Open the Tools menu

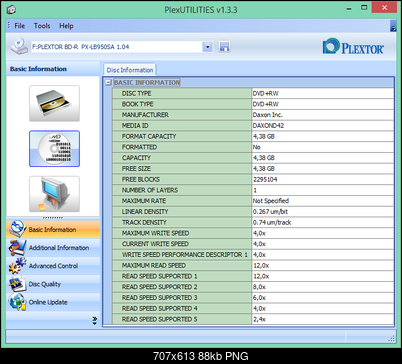click(x=42, y=26)
